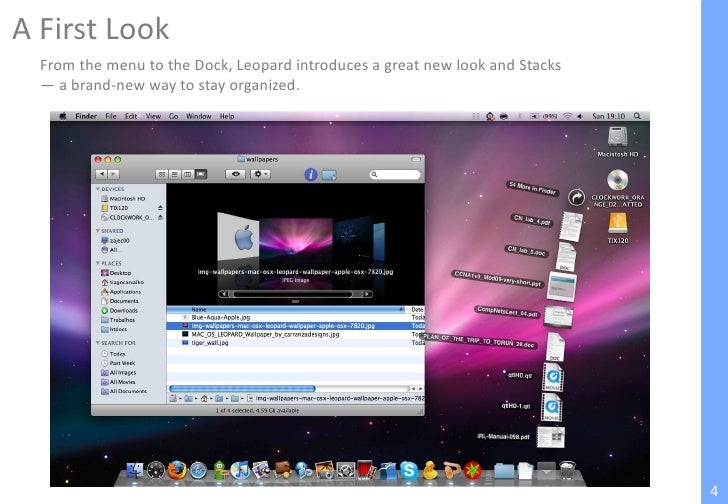728x504 pixels.
Task: Click file list horizontal scrollbar
Action: (242, 388)
